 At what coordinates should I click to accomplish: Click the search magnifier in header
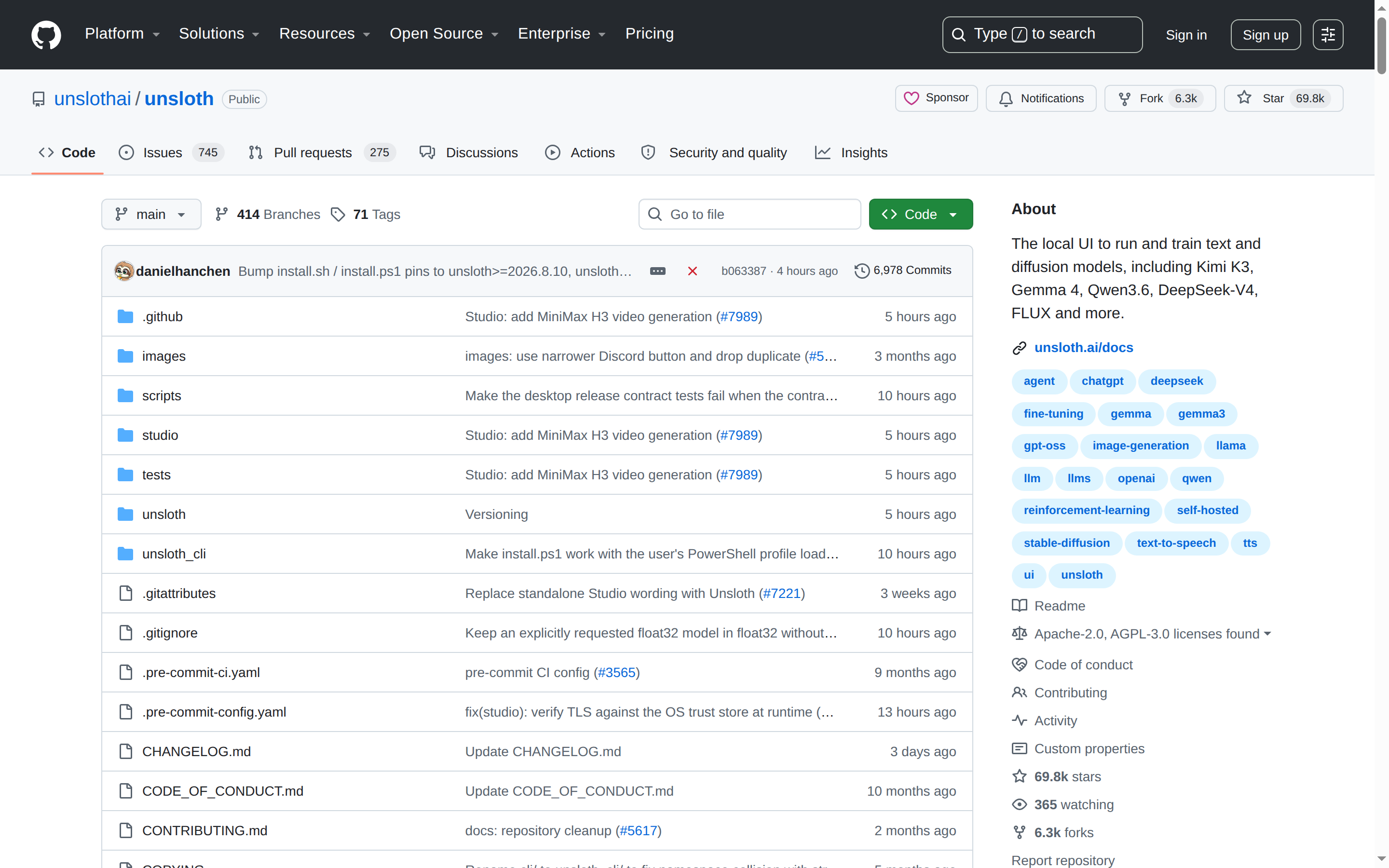tap(958, 34)
